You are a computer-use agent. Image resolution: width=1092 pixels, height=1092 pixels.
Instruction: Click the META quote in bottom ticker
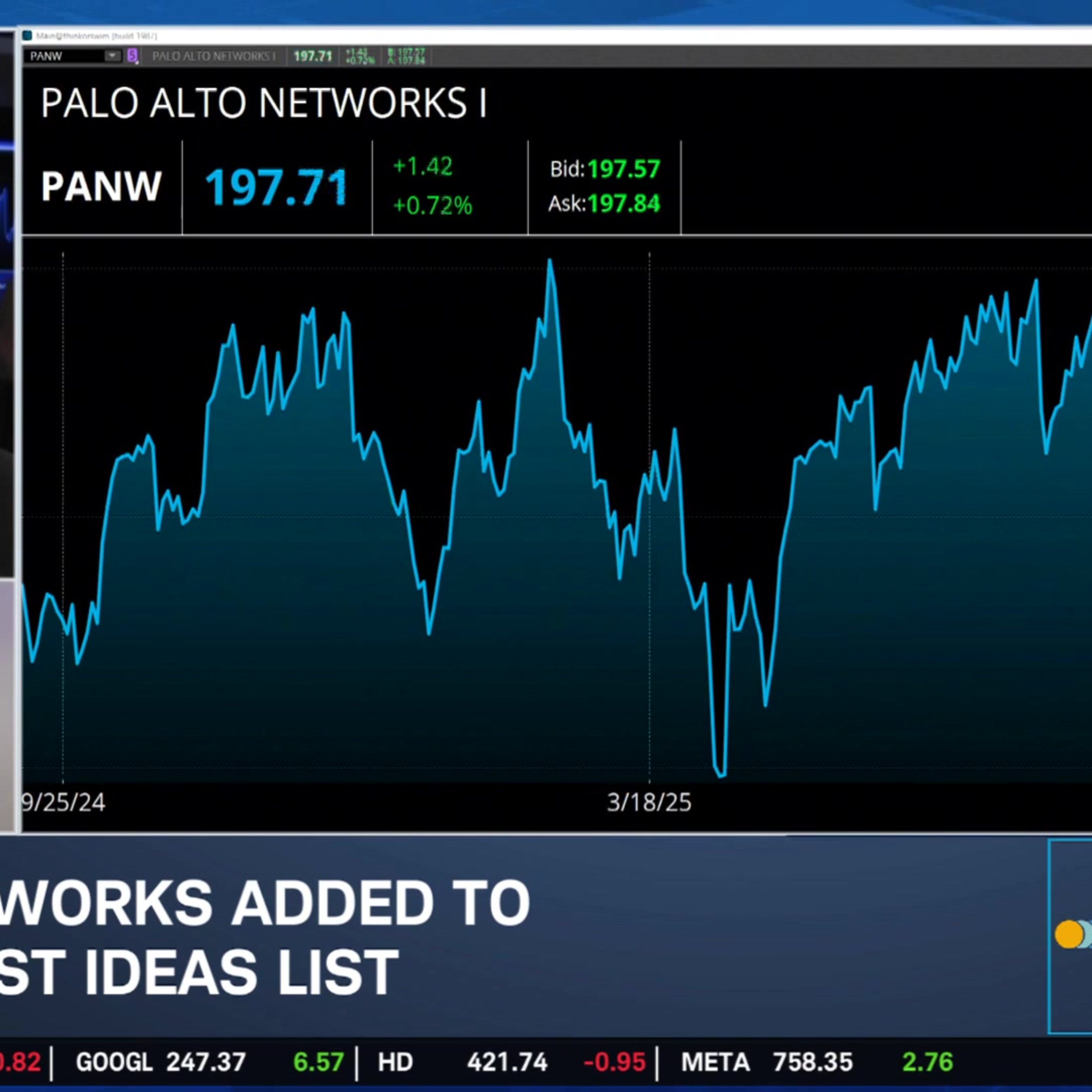[x=817, y=1062]
